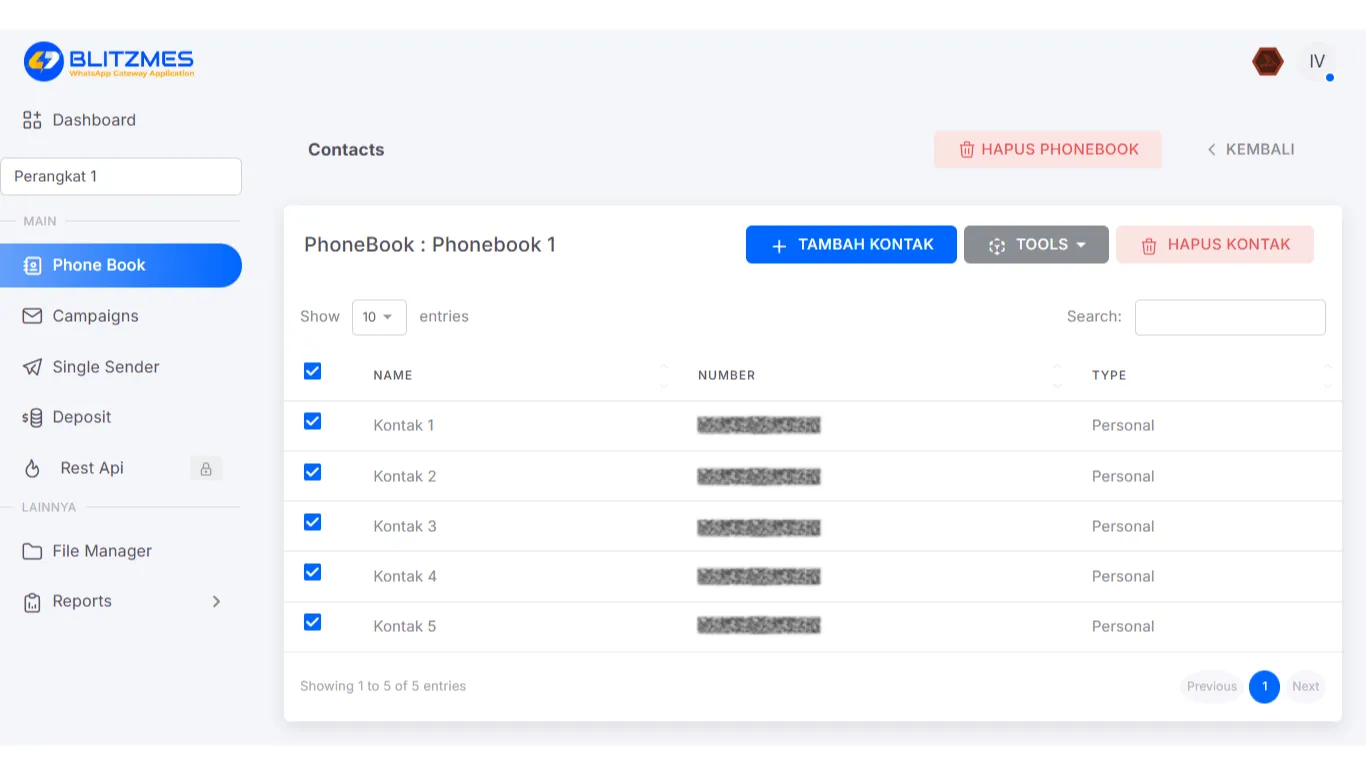Click the Dashboard grid icon
The width and height of the screenshot is (1366, 775).
(32, 120)
